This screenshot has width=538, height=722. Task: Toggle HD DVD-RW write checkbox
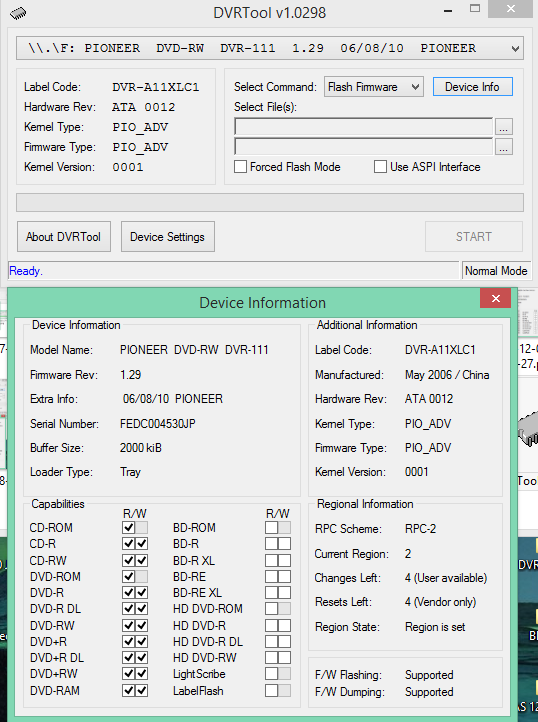click(285, 658)
